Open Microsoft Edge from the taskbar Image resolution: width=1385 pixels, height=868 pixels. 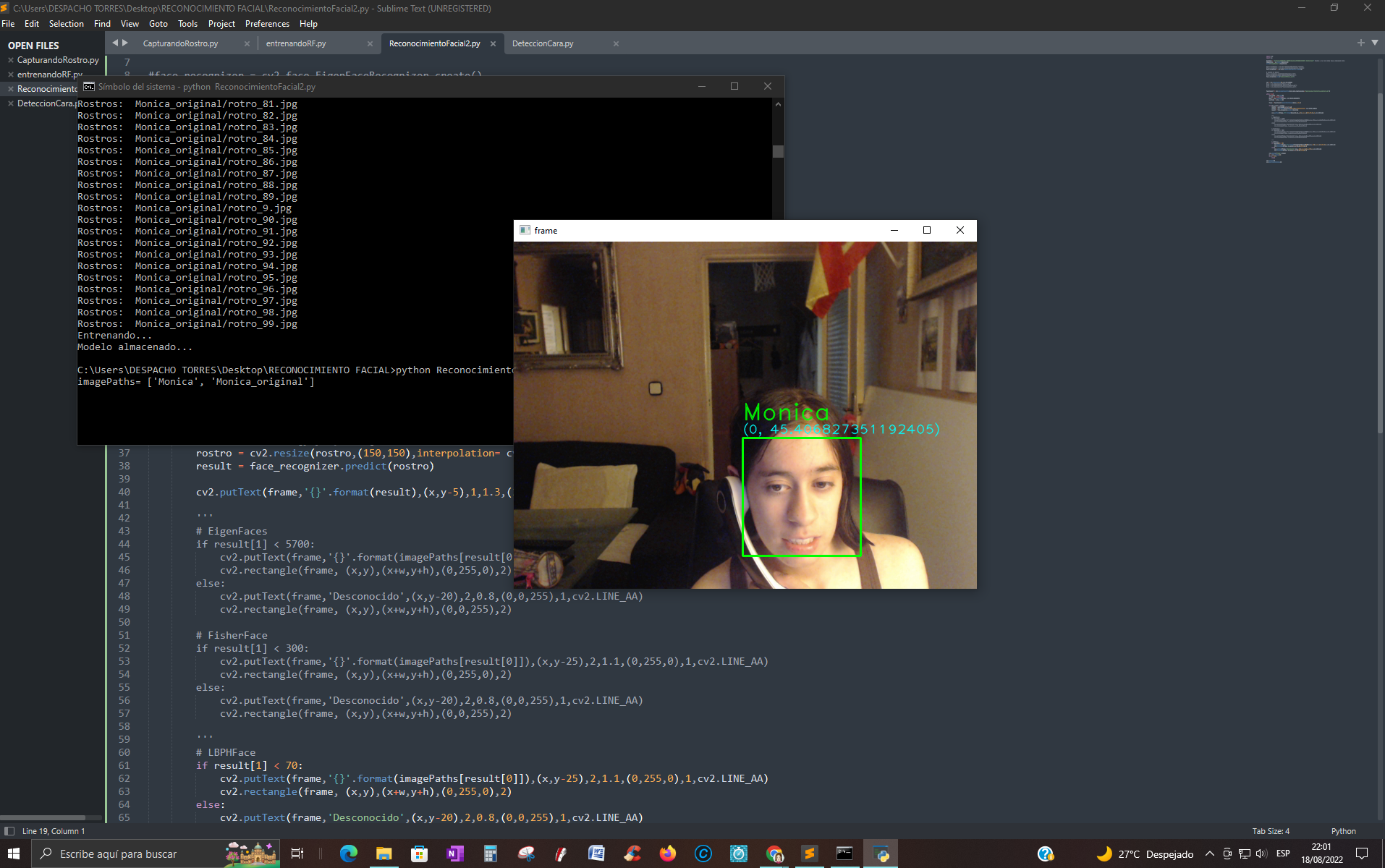[350, 854]
